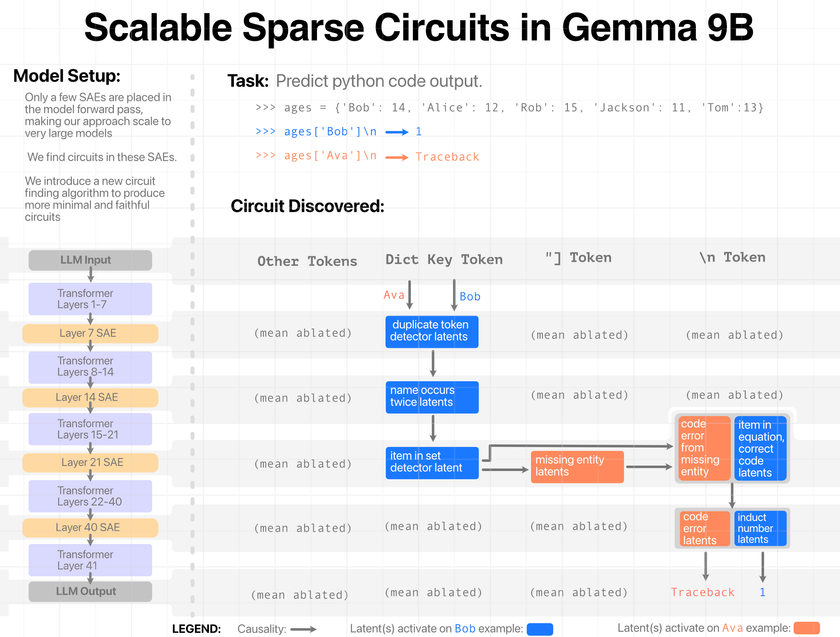The width and height of the screenshot is (840, 637).
Task: Click the Layer 14 SAE box
Action: [x=90, y=397]
